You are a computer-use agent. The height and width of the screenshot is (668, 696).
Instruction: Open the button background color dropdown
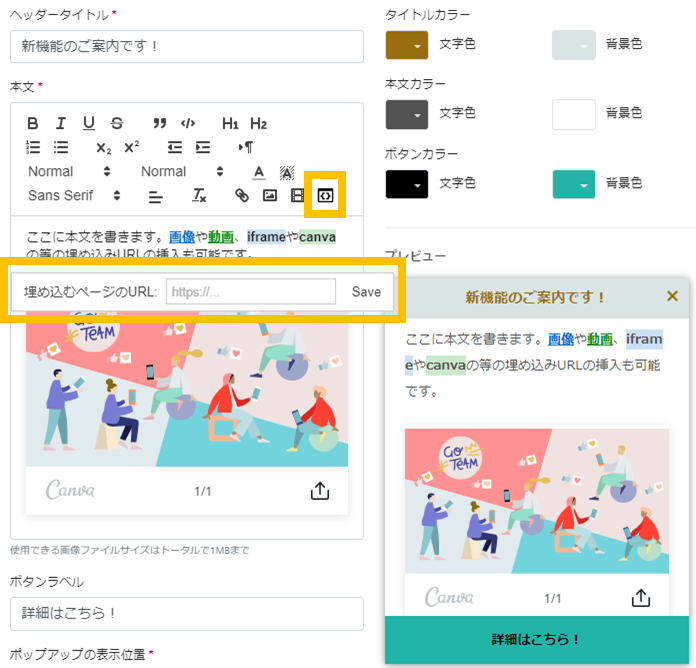coord(573,184)
